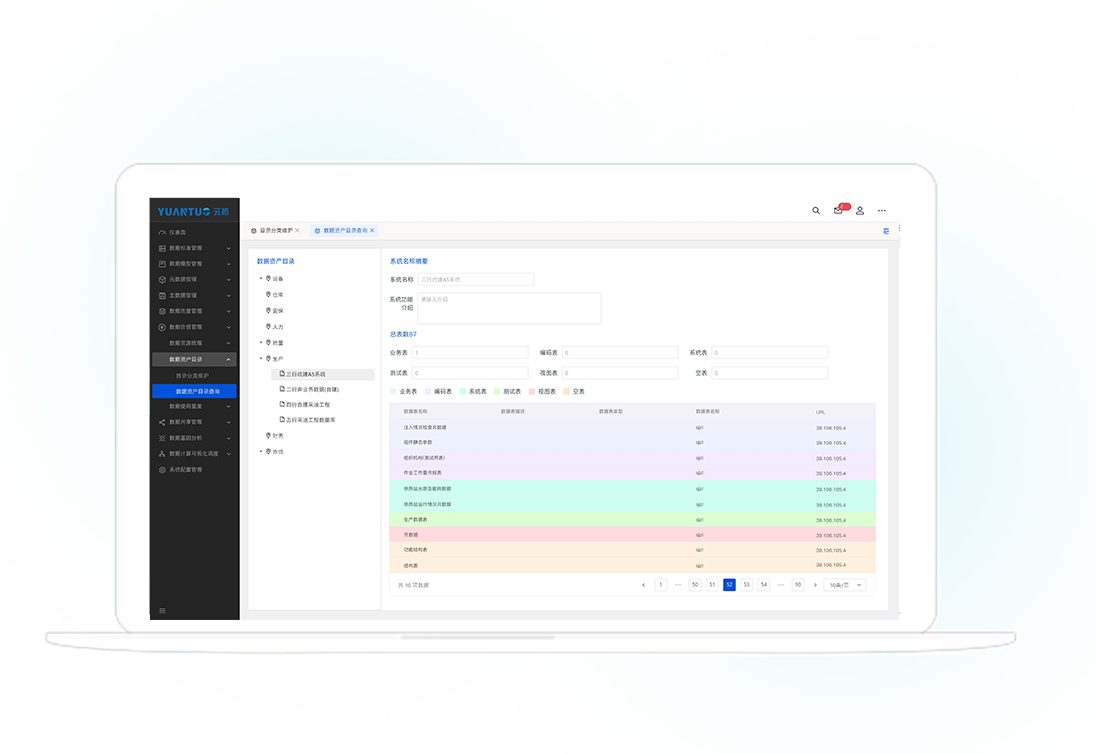This screenshot has height=754, width=1096.
Task: Open the 系统配置管理 sidebar menu item
Action: click(x=185, y=470)
